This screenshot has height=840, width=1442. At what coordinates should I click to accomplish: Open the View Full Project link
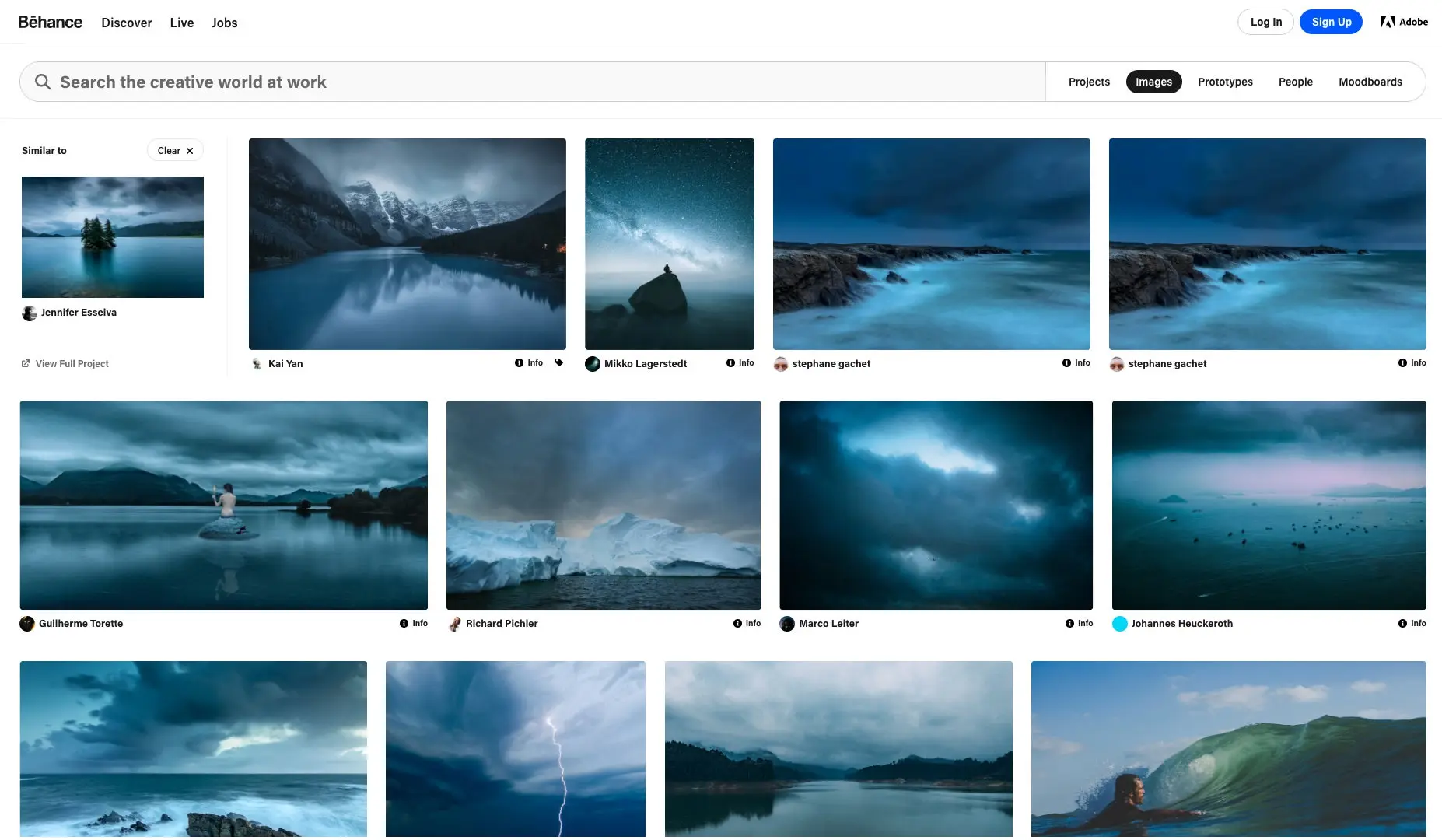72,363
